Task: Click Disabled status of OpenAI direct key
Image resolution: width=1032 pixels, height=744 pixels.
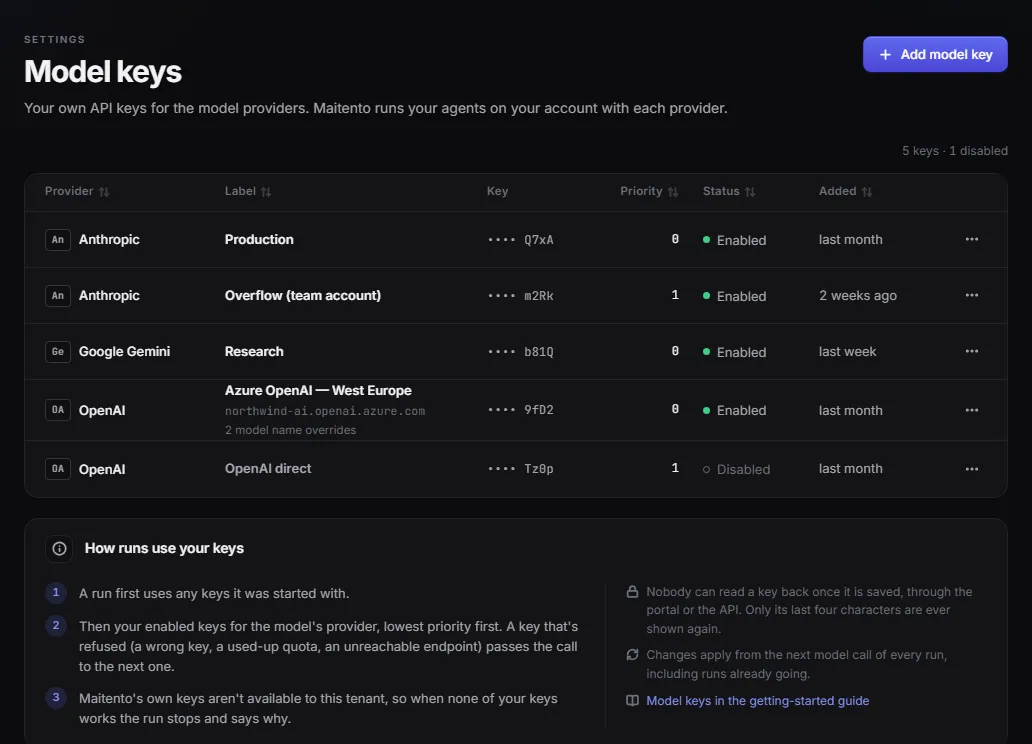Action: [736, 469]
